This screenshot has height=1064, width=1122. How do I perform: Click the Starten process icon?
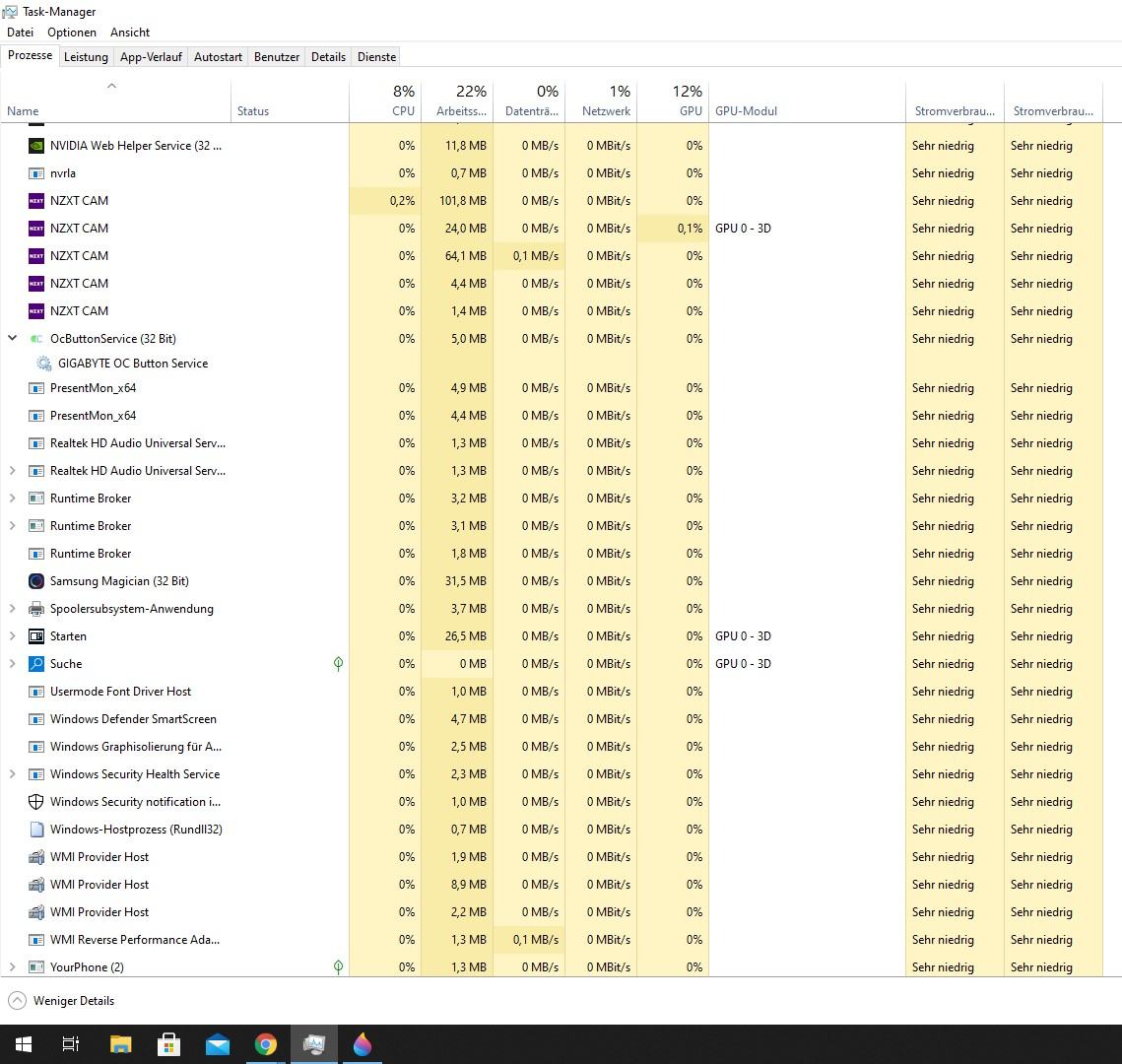point(35,636)
